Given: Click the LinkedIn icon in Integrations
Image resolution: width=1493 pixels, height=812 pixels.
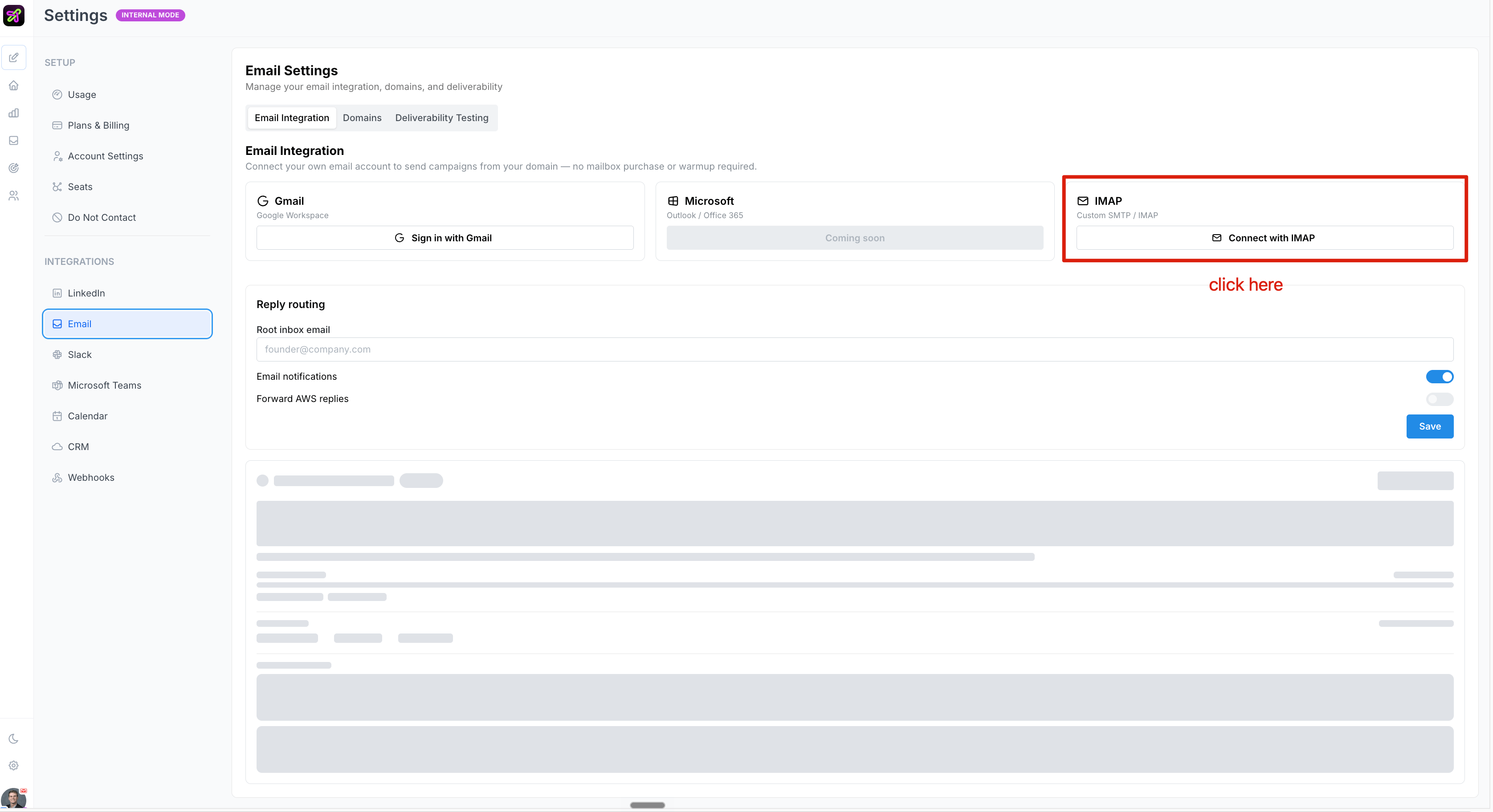Looking at the screenshot, I should [x=57, y=293].
